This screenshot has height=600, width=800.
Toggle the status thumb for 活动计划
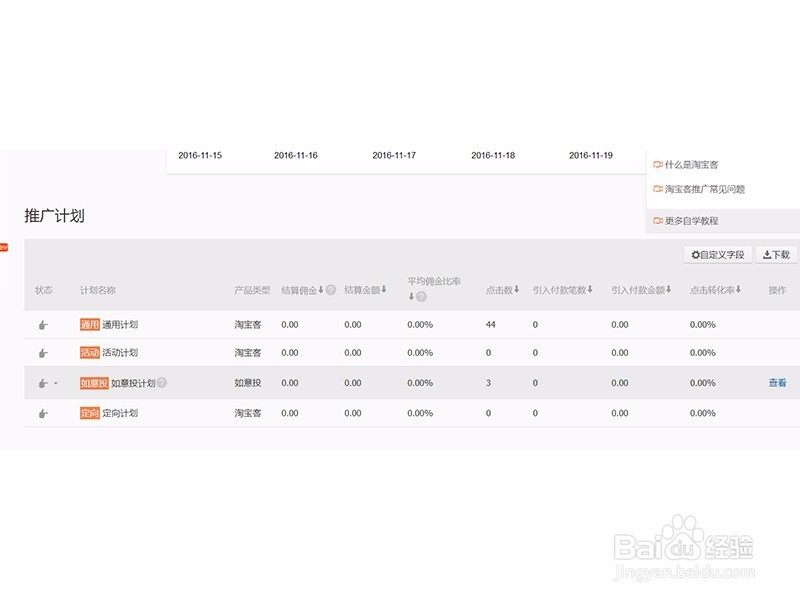(42, 352)
